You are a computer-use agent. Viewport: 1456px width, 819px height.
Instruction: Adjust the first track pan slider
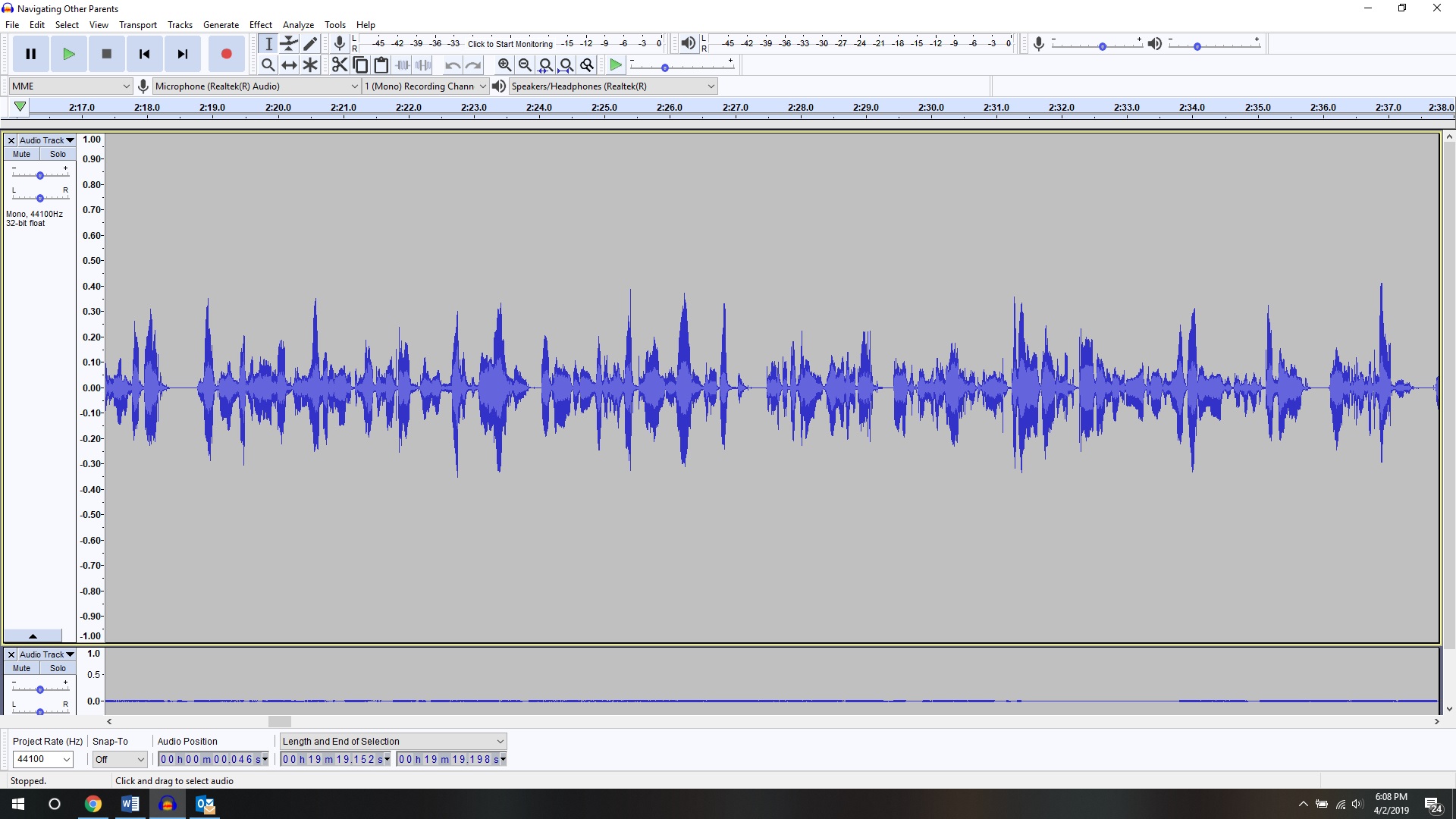pyautogui.click(x=40, y=198)
